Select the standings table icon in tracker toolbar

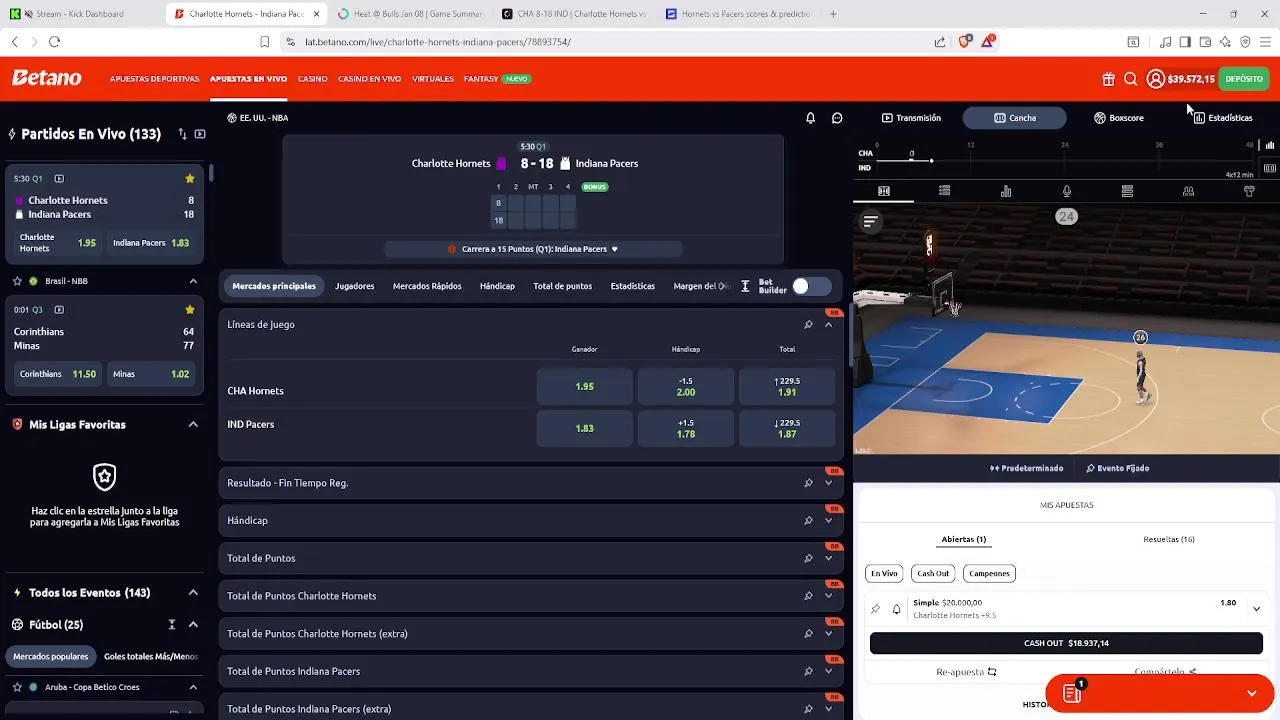pyautogui.click(x=1127, y=191)
